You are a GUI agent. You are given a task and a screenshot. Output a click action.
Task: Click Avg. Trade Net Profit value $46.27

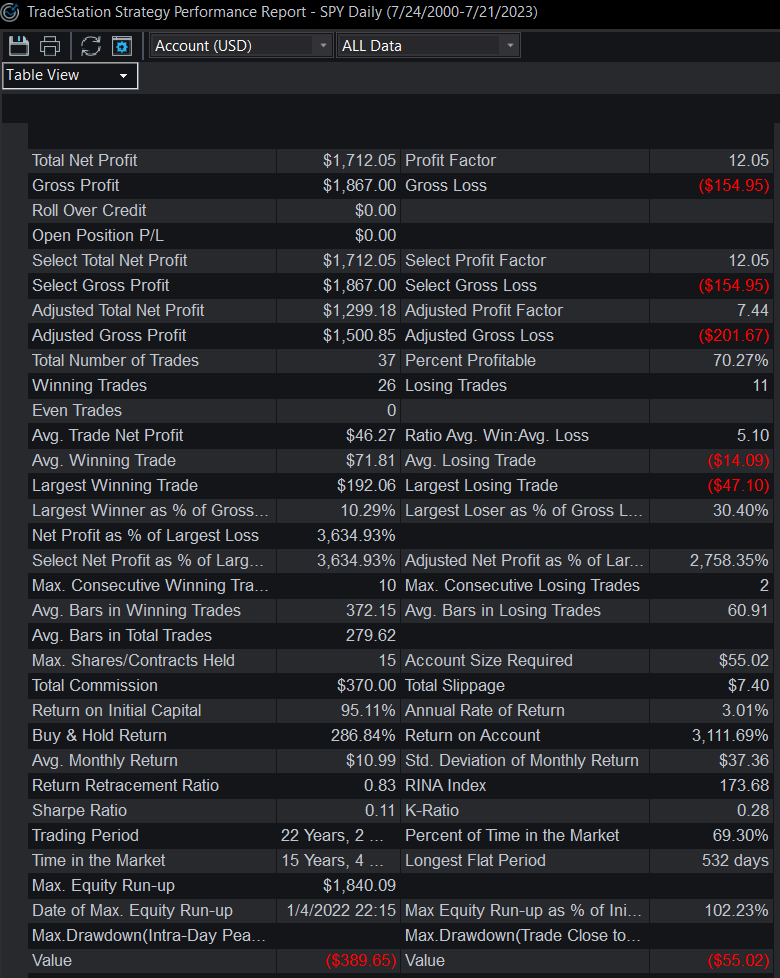tap(371, 435)
